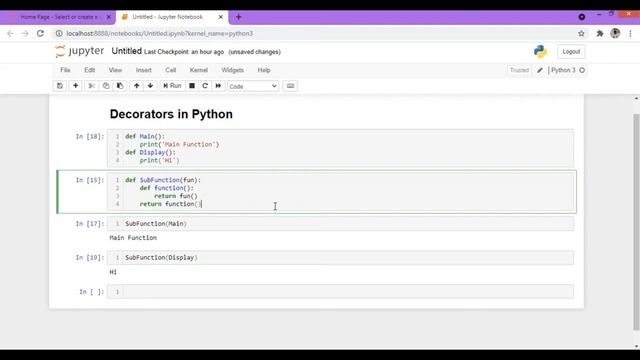Image resolution: width=640 pixels, height=360 pixels.
Task: Open a new browser tab
Action: (x=239, y=17)
